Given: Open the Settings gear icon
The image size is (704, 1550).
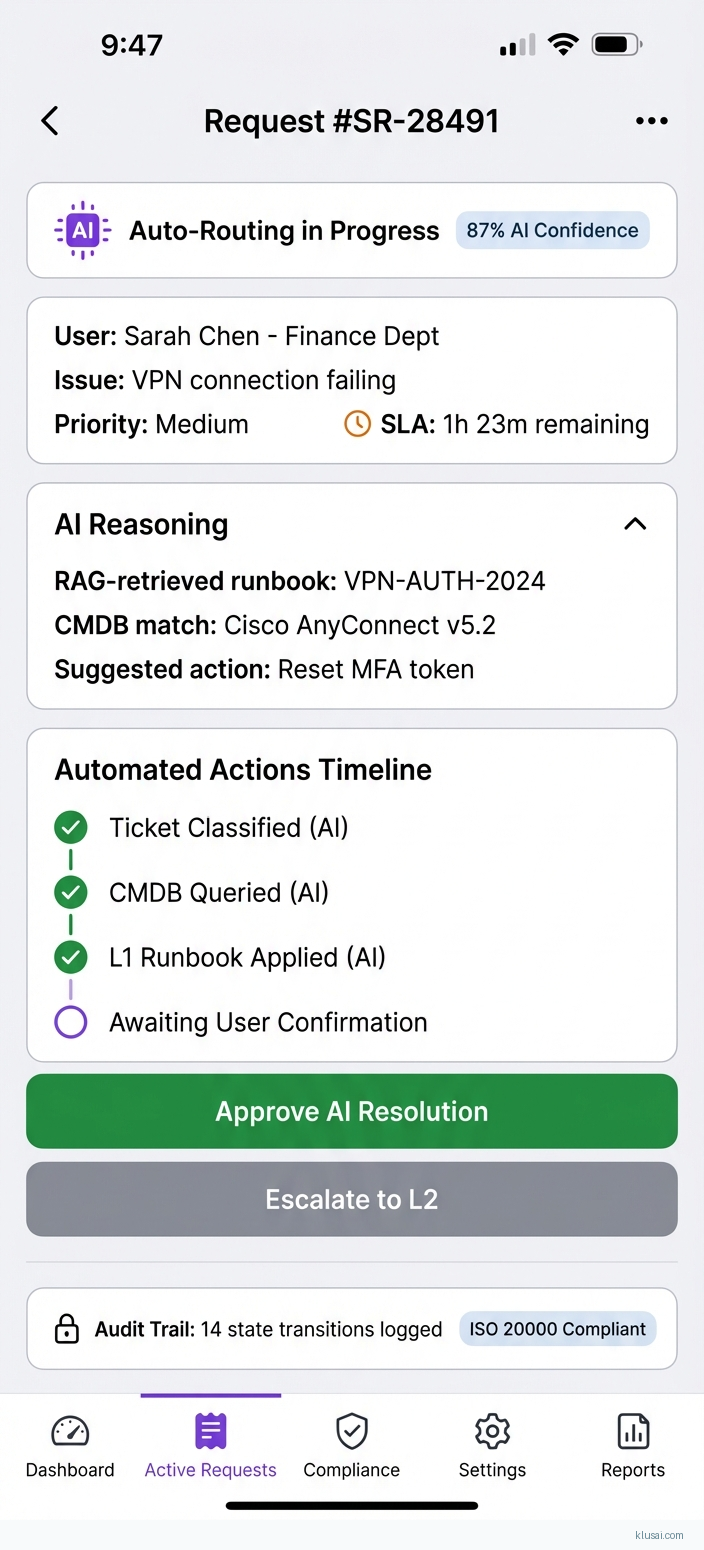Looking at the screenshot, I should coord(492,1432).
